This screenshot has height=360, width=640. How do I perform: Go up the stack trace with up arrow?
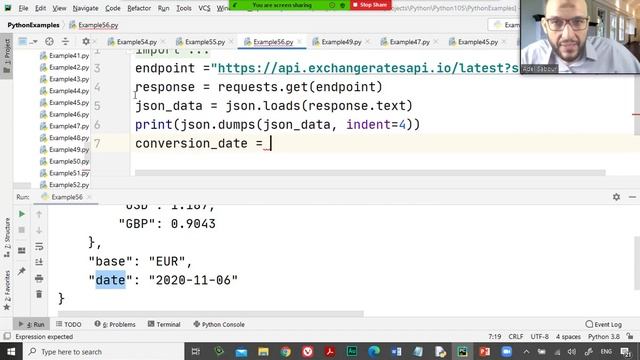point(39,214)
